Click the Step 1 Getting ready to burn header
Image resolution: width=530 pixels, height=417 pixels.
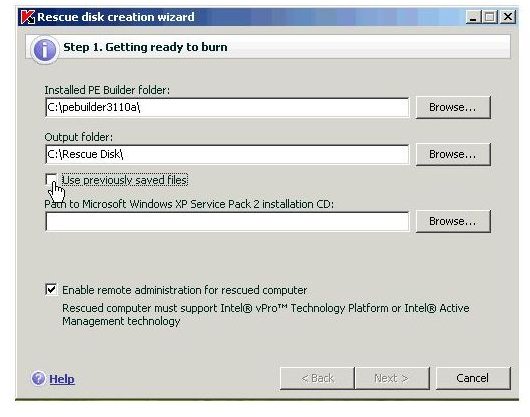coord(145,47)
